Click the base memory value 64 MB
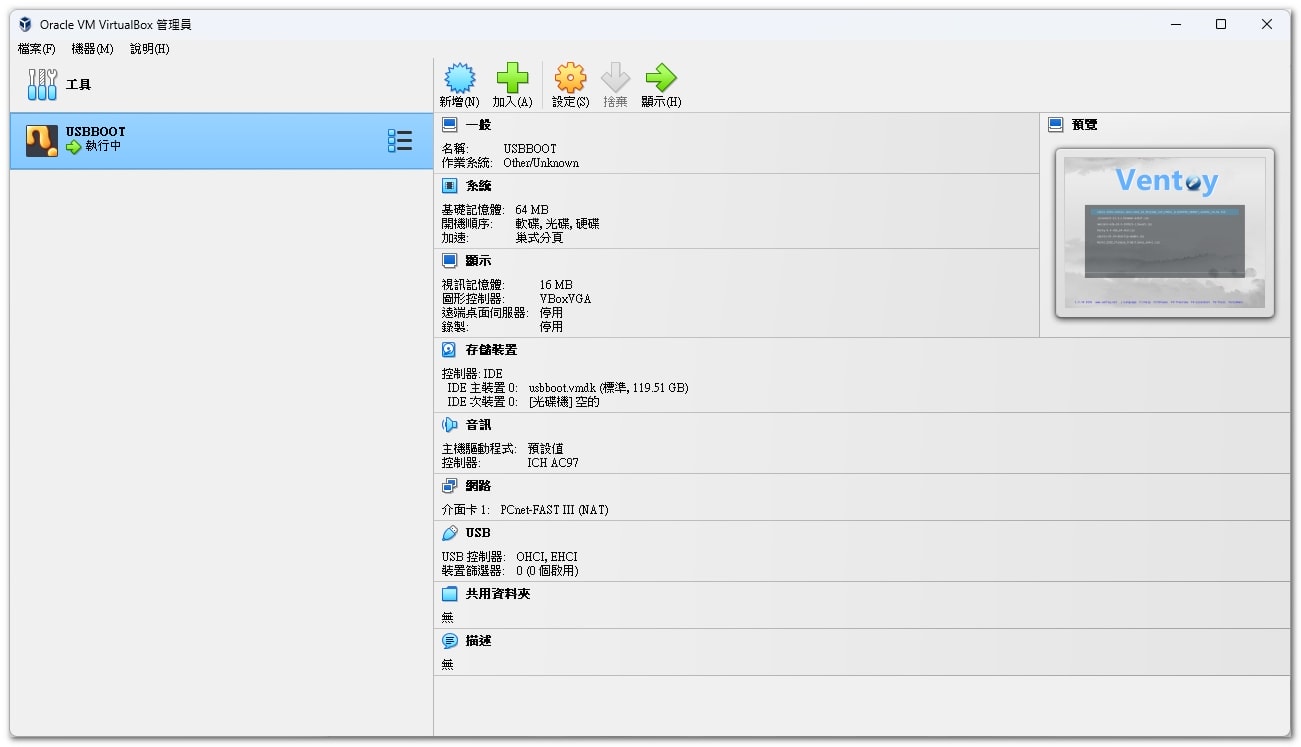The image size is (1301, 747). click(x=532, y=210)
